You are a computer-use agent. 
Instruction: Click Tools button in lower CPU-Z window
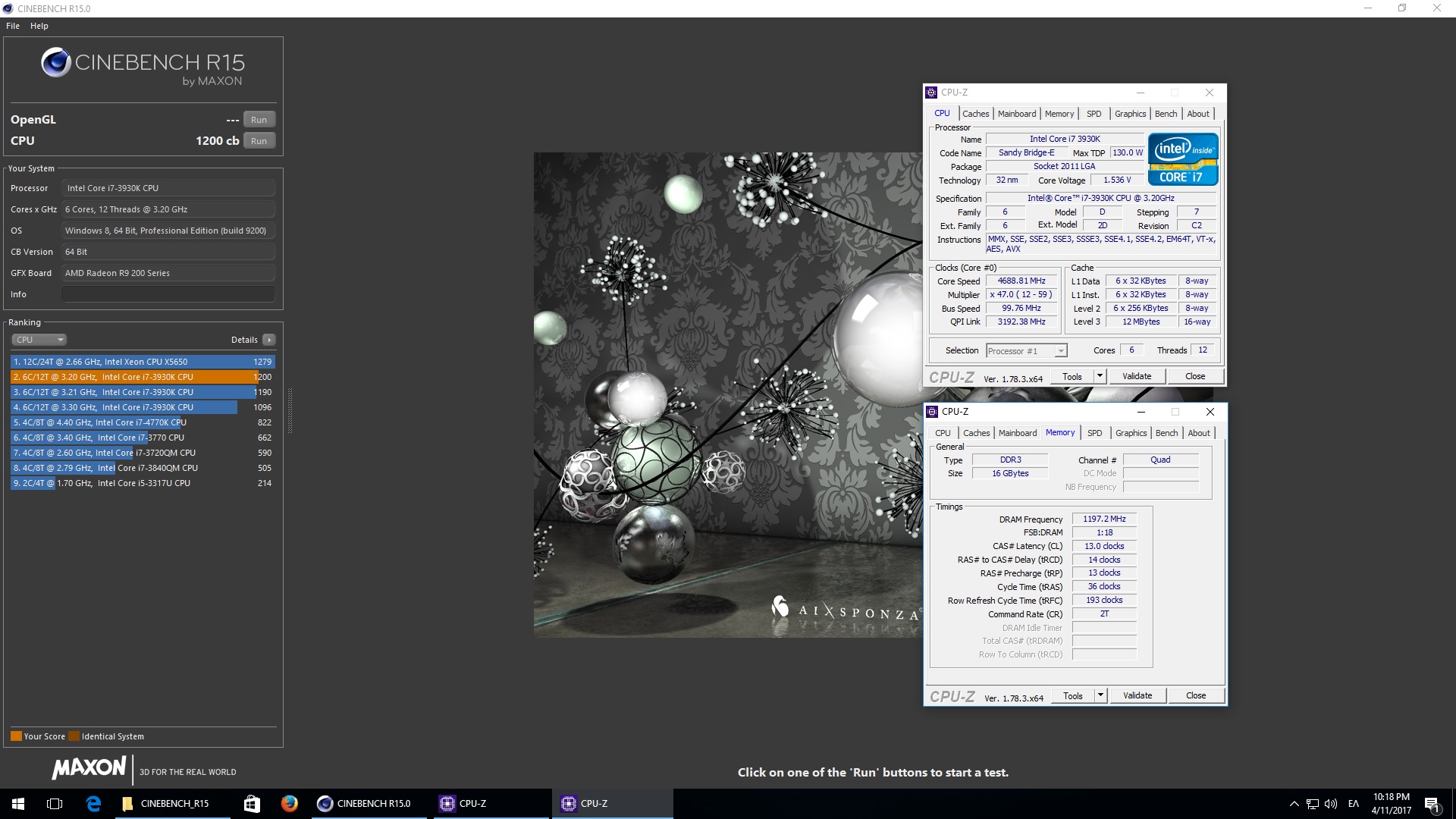pos(1073,696)
